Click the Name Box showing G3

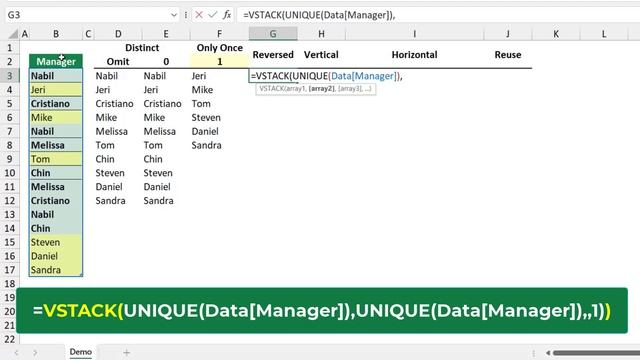click(x=87, y=15)
